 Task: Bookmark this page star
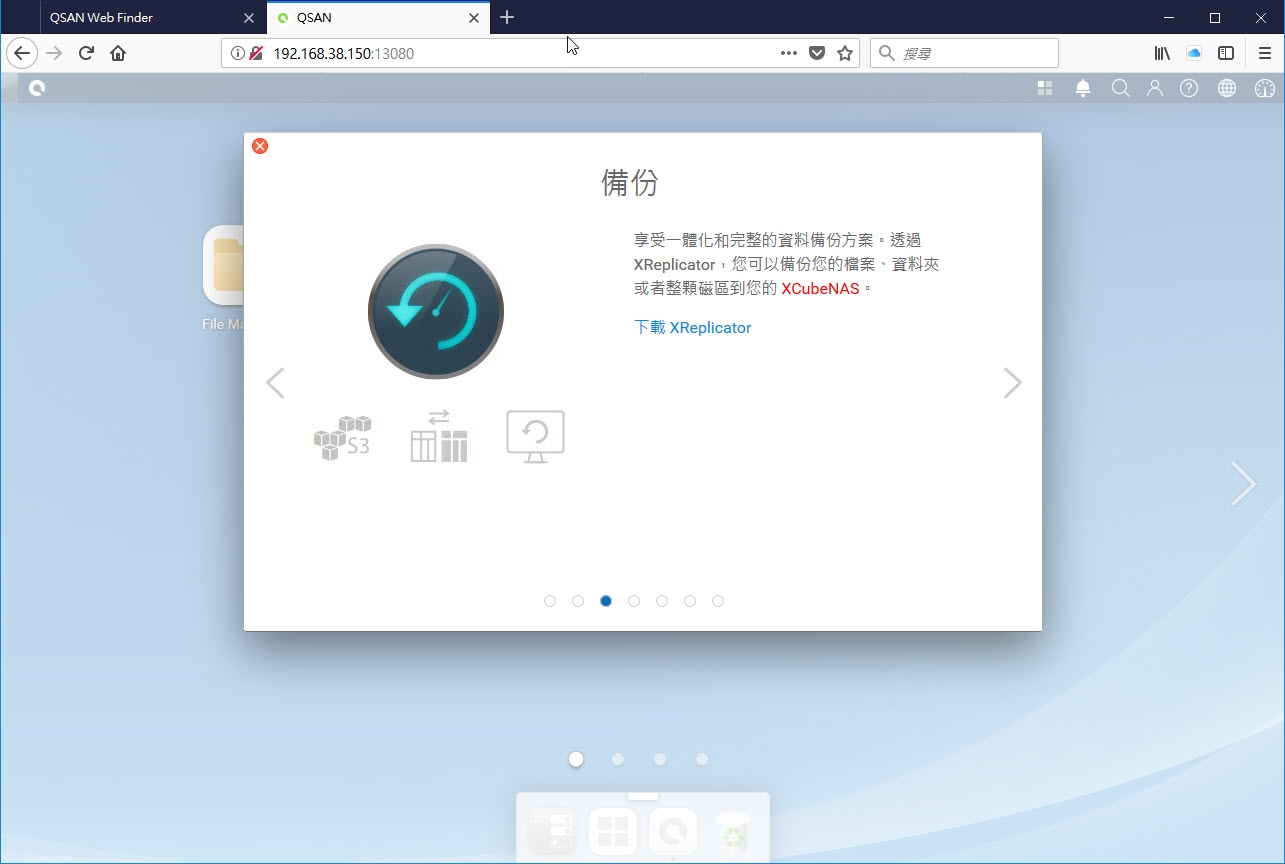pos(845,53)
